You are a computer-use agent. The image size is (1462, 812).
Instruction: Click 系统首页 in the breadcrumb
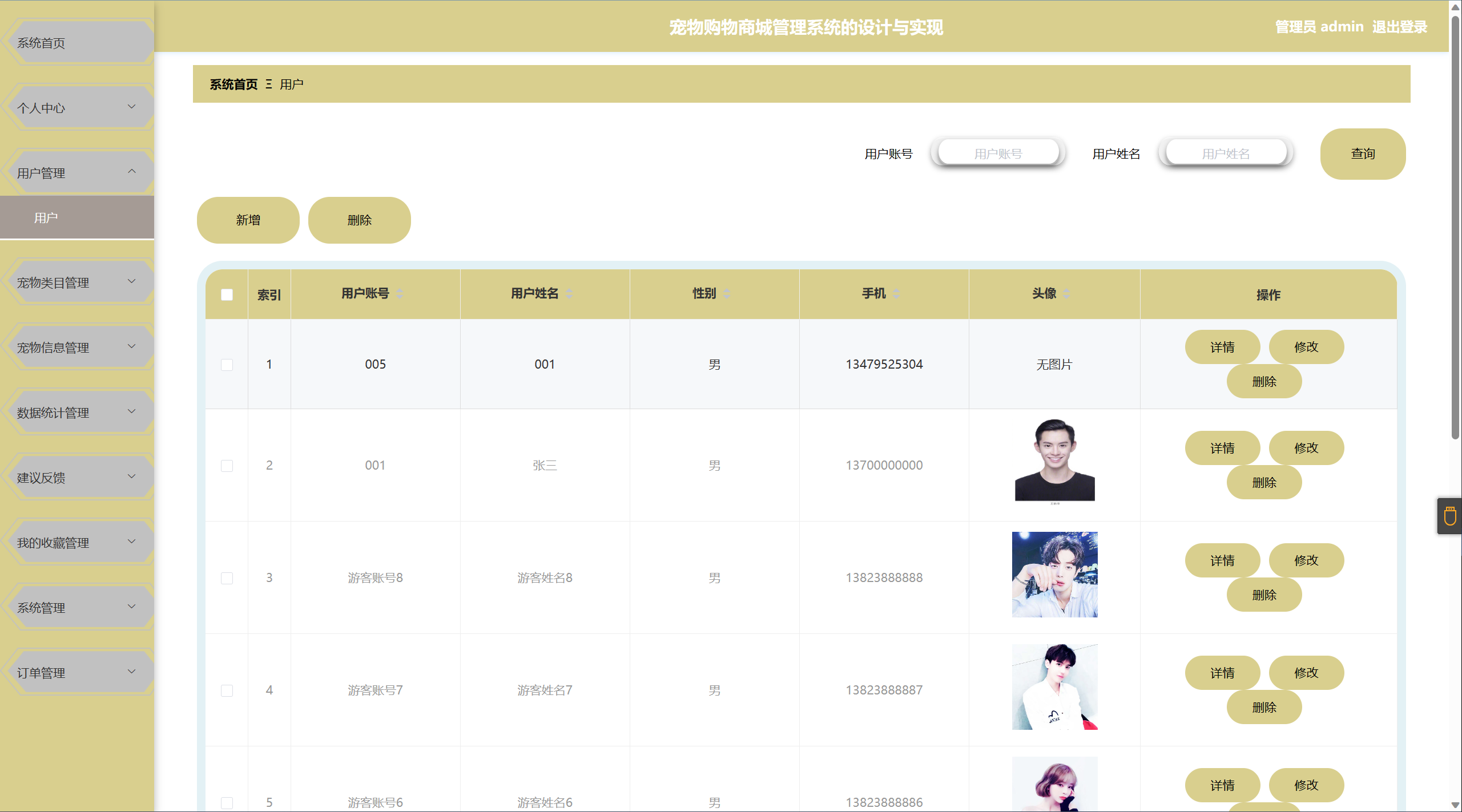[x=233, y=84]
